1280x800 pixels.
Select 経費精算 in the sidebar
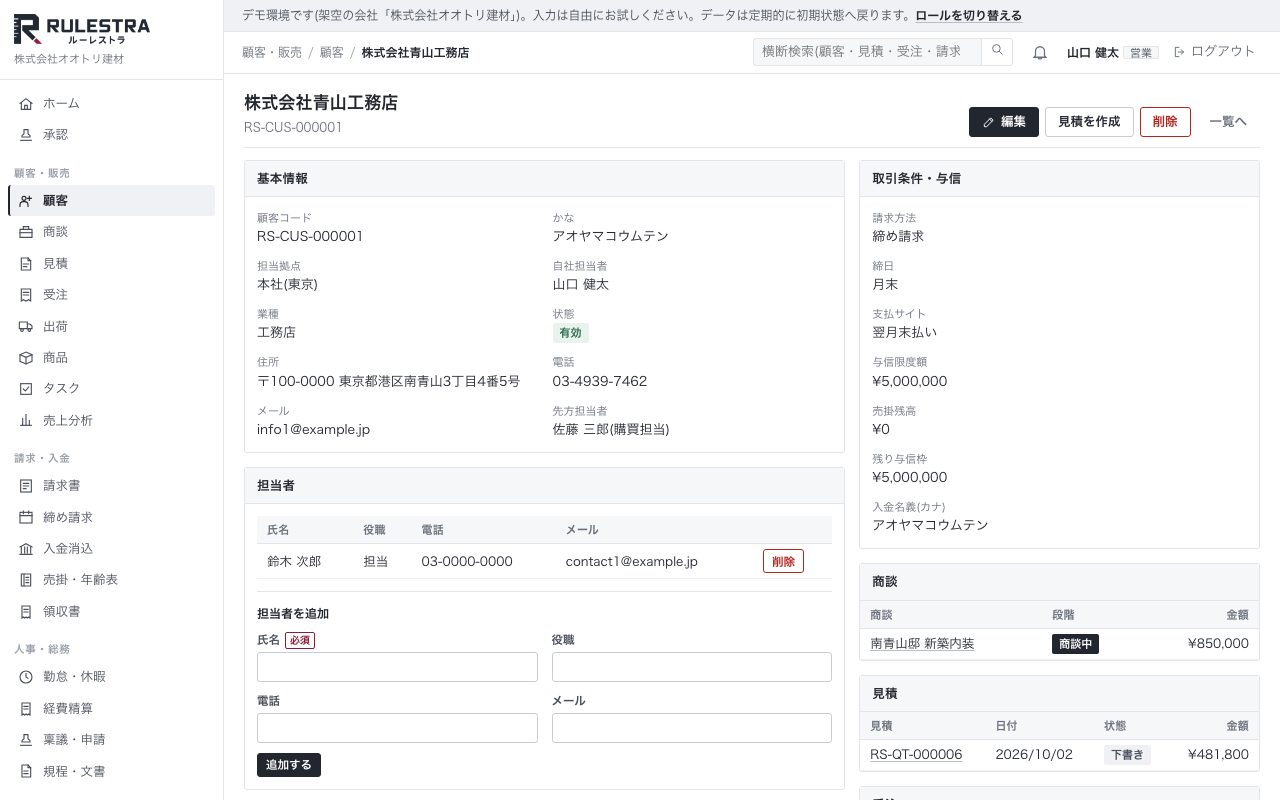coord(112,708)
